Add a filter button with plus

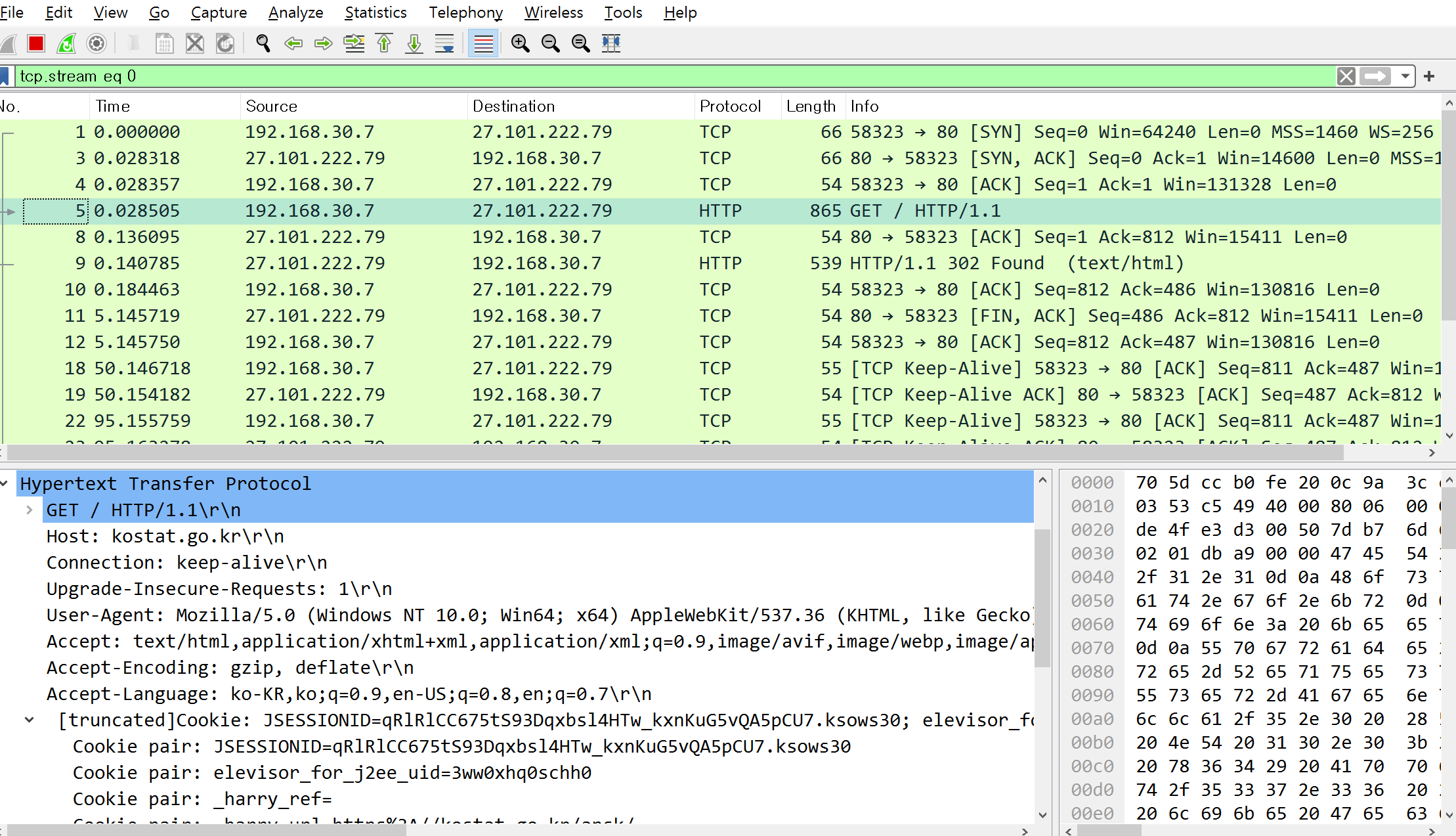(1429, 76)
